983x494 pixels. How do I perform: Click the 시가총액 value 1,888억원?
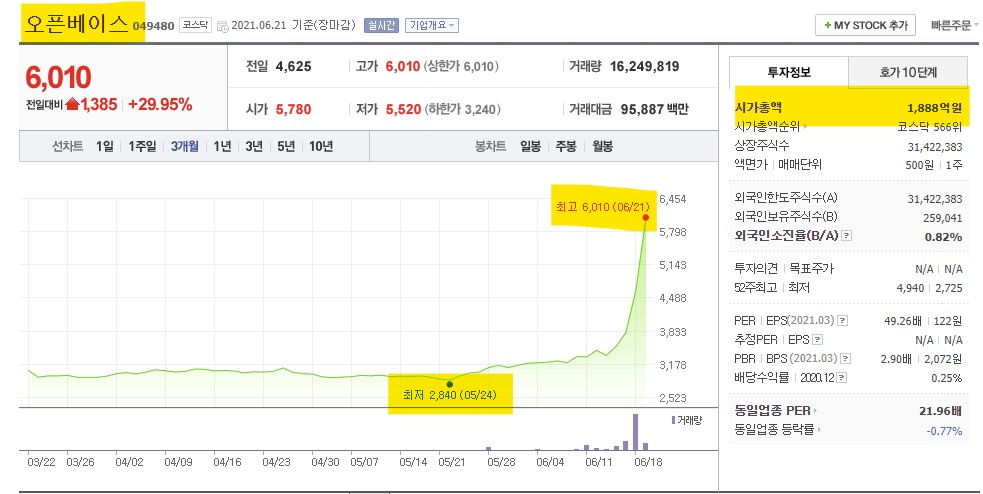coord(934,108)
